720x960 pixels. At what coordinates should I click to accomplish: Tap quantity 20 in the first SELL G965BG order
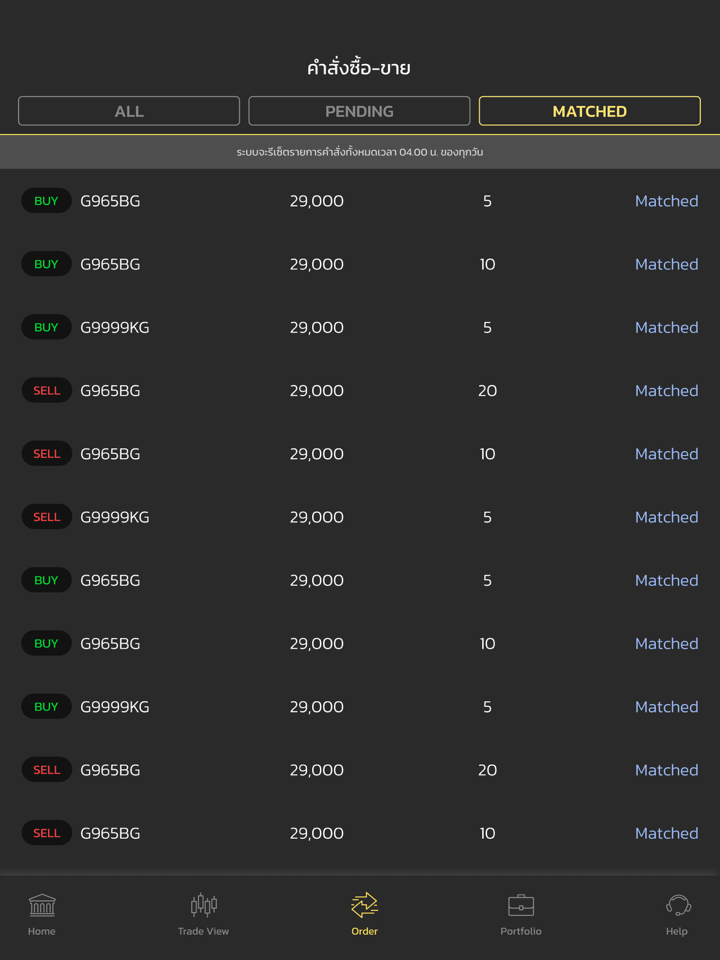487,391
